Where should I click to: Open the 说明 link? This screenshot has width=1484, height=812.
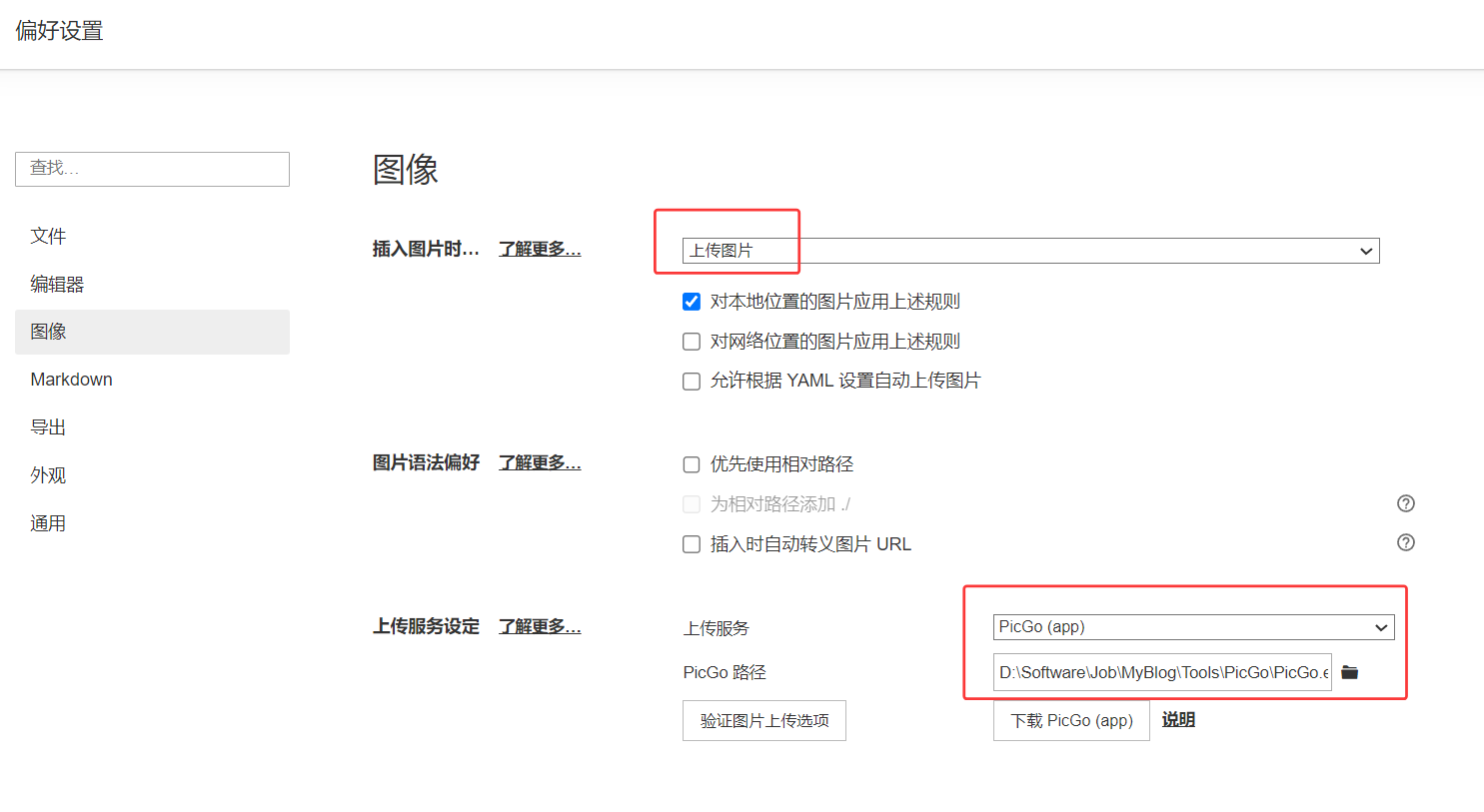point(1178,720)
